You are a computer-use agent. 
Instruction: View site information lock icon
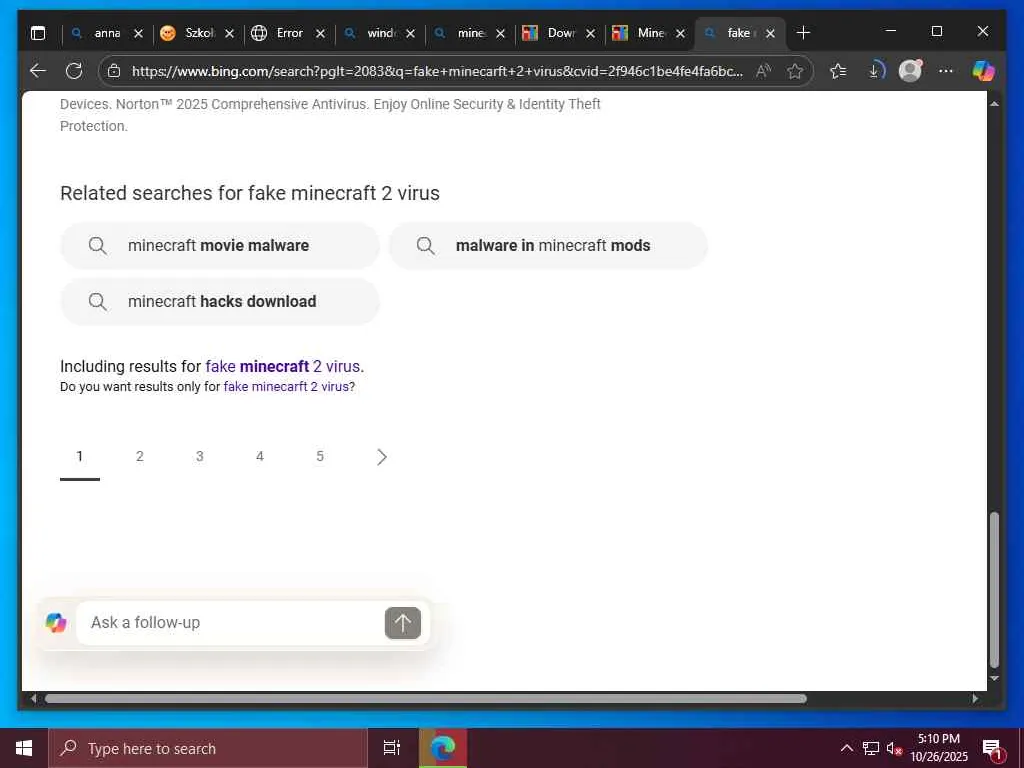click(x=114, y=71)
